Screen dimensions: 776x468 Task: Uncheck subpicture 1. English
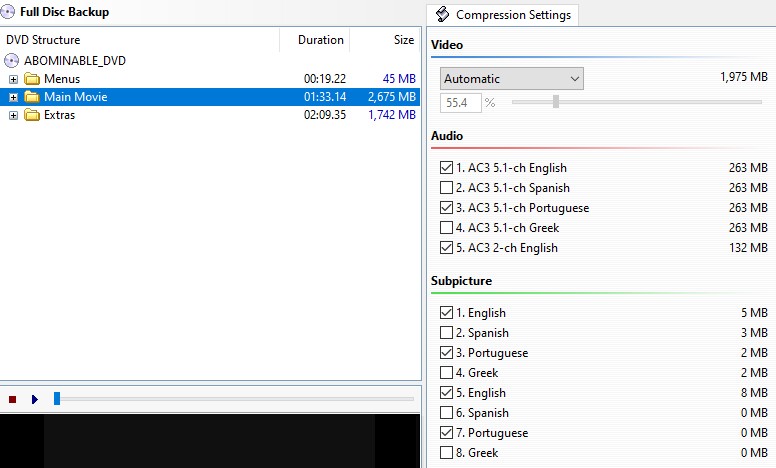[446, 313]
